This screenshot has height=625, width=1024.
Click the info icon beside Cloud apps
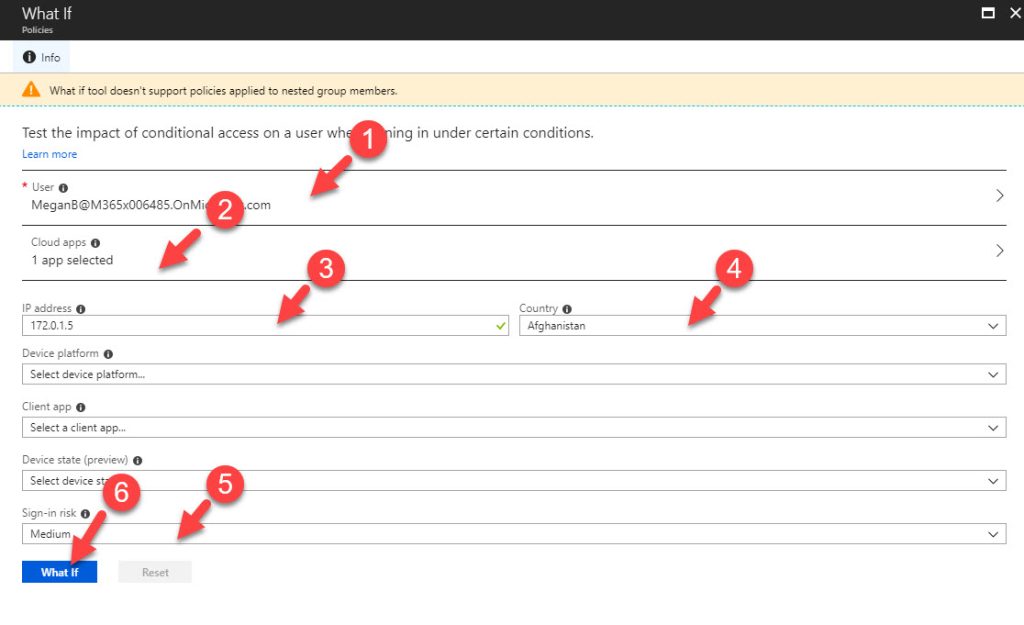(96, 243)
